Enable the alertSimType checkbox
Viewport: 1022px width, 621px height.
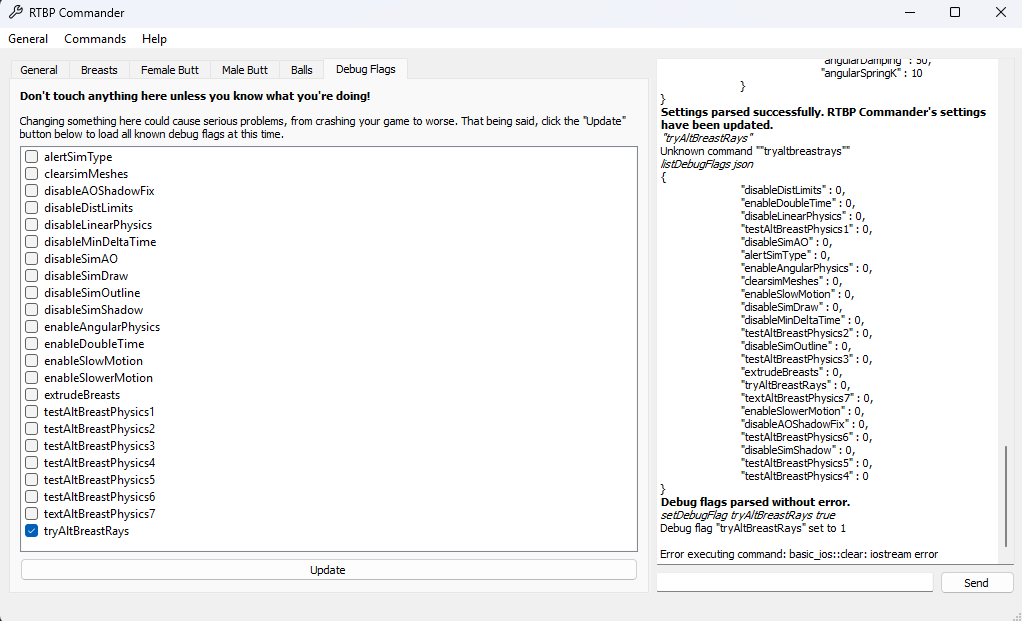(x=31, y=156)
